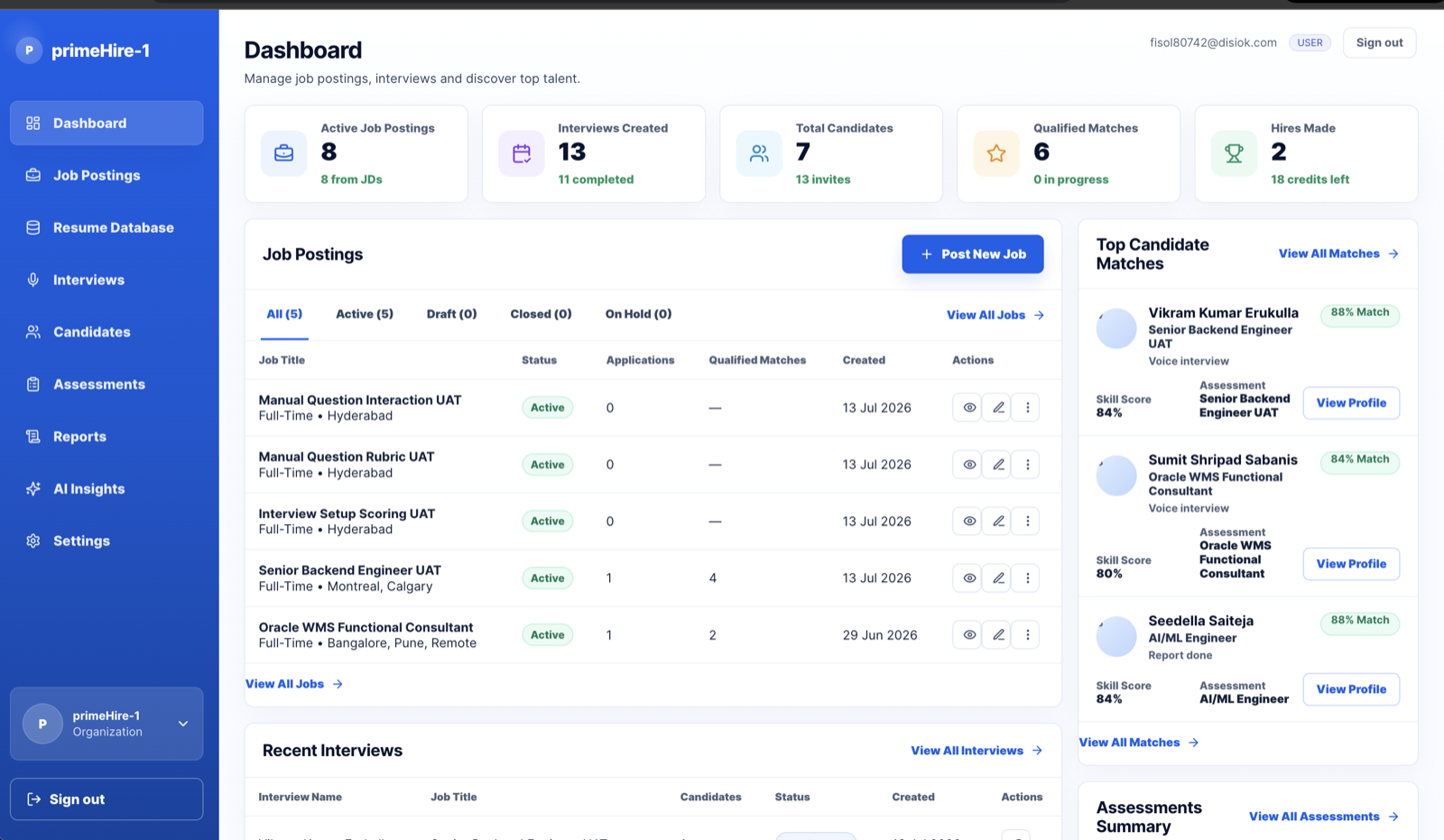Select the All (5) tab
This screenshot has width=1444, height=840.
pos(284,314)
